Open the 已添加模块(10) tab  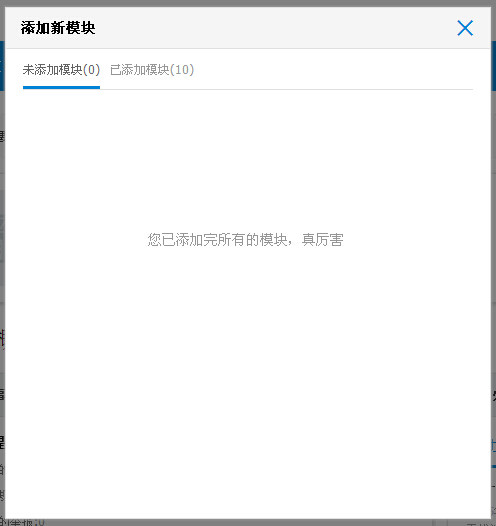(x=152, y=70)
